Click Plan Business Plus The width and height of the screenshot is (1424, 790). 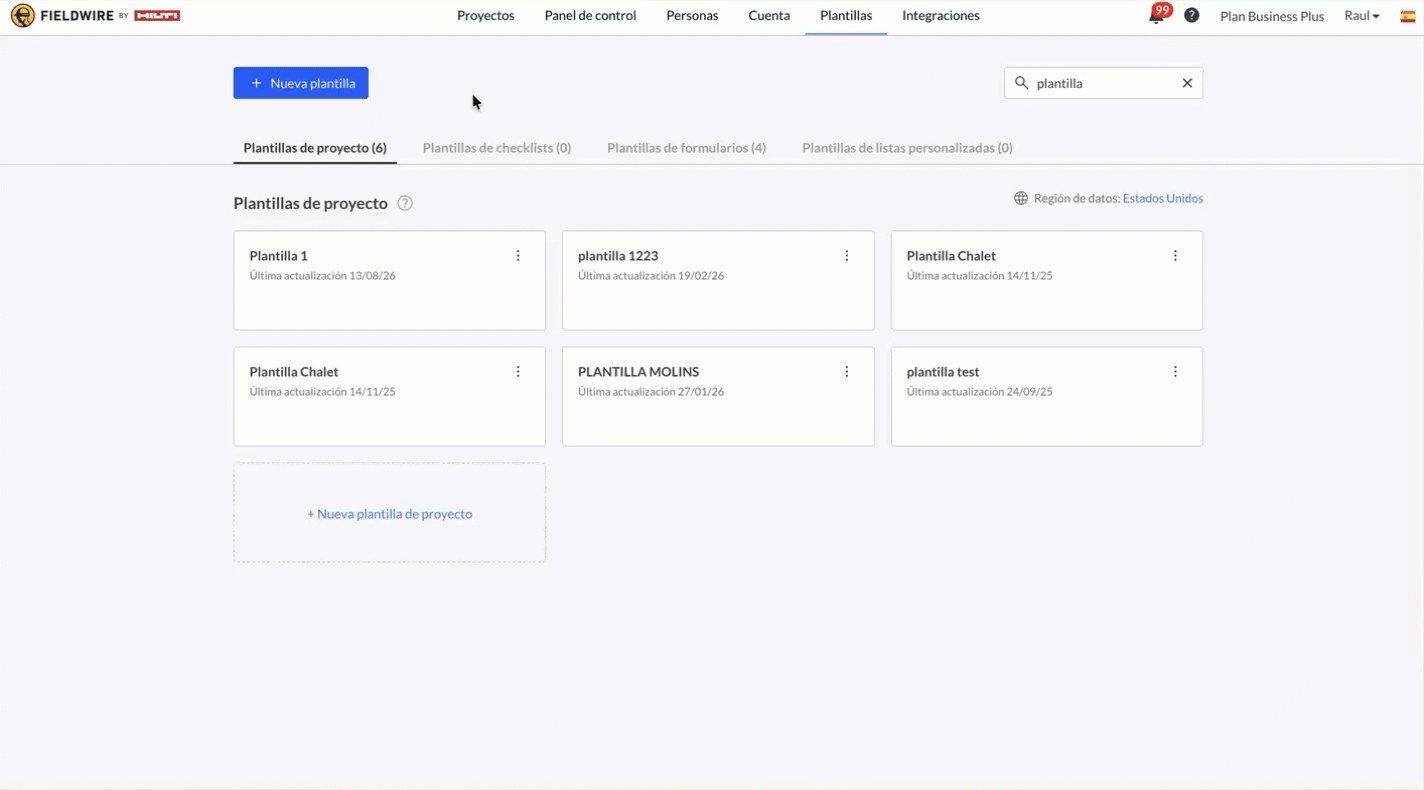(1272, 16)
